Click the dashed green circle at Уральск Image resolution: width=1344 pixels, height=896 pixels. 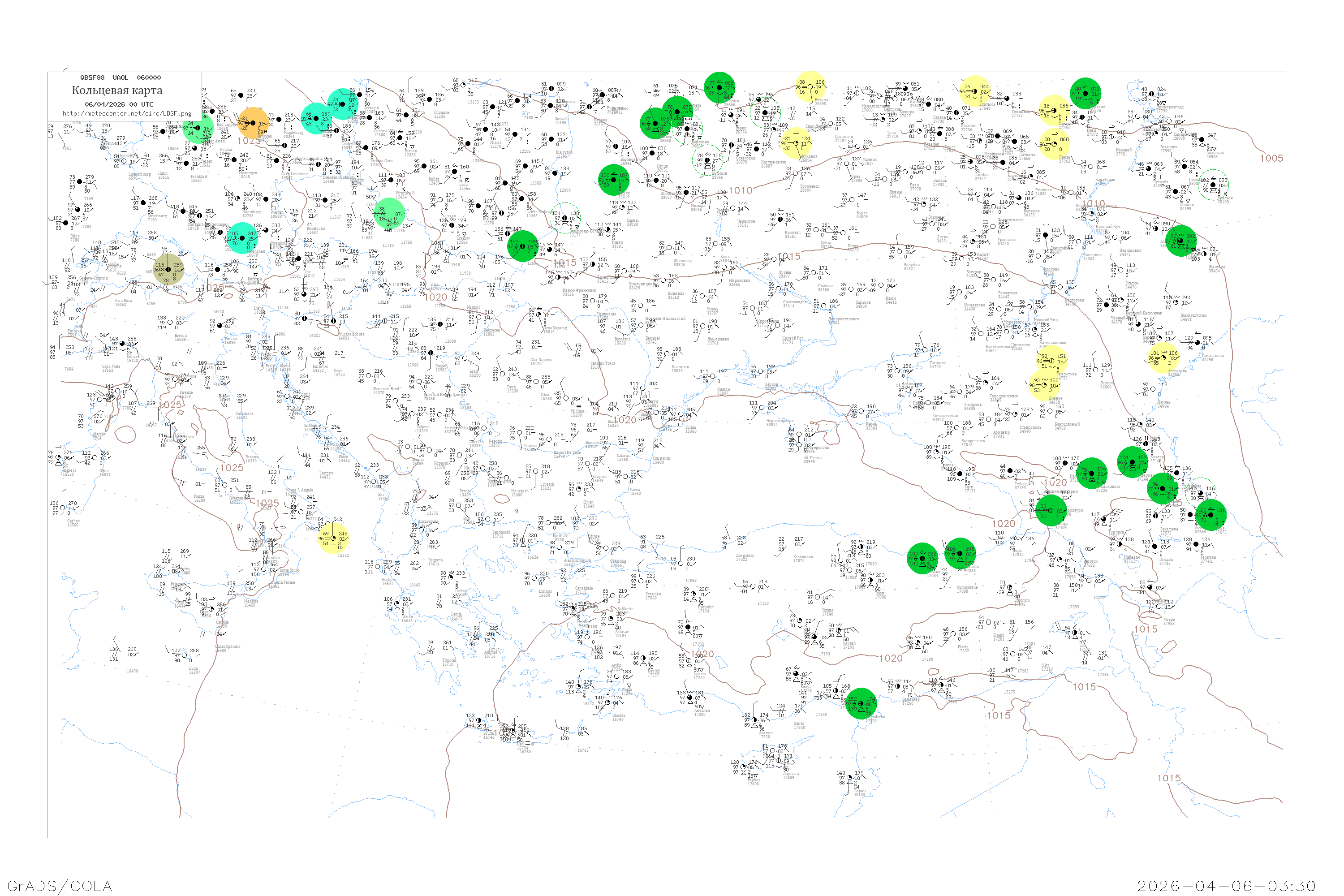click(x=1213, y=185)
